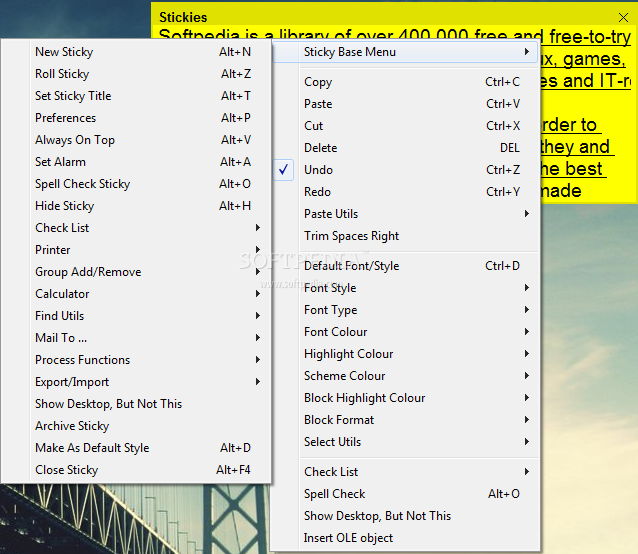638x554 pixels.
Task: Open Group Add/Remove submenu
Action: click(136, 272)
